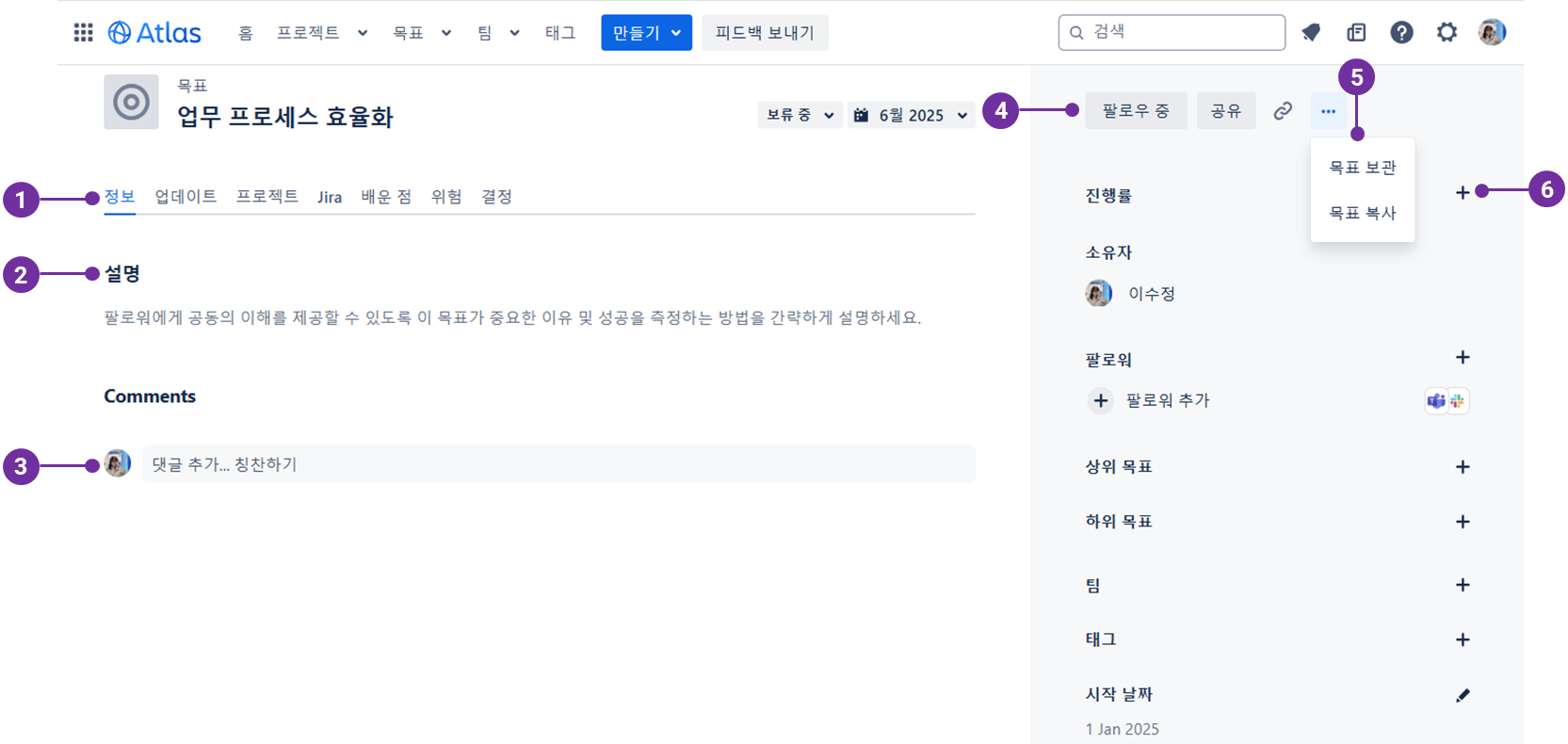
Task: Click the search magnifier icon
Action: click(x=1076, y=33)
